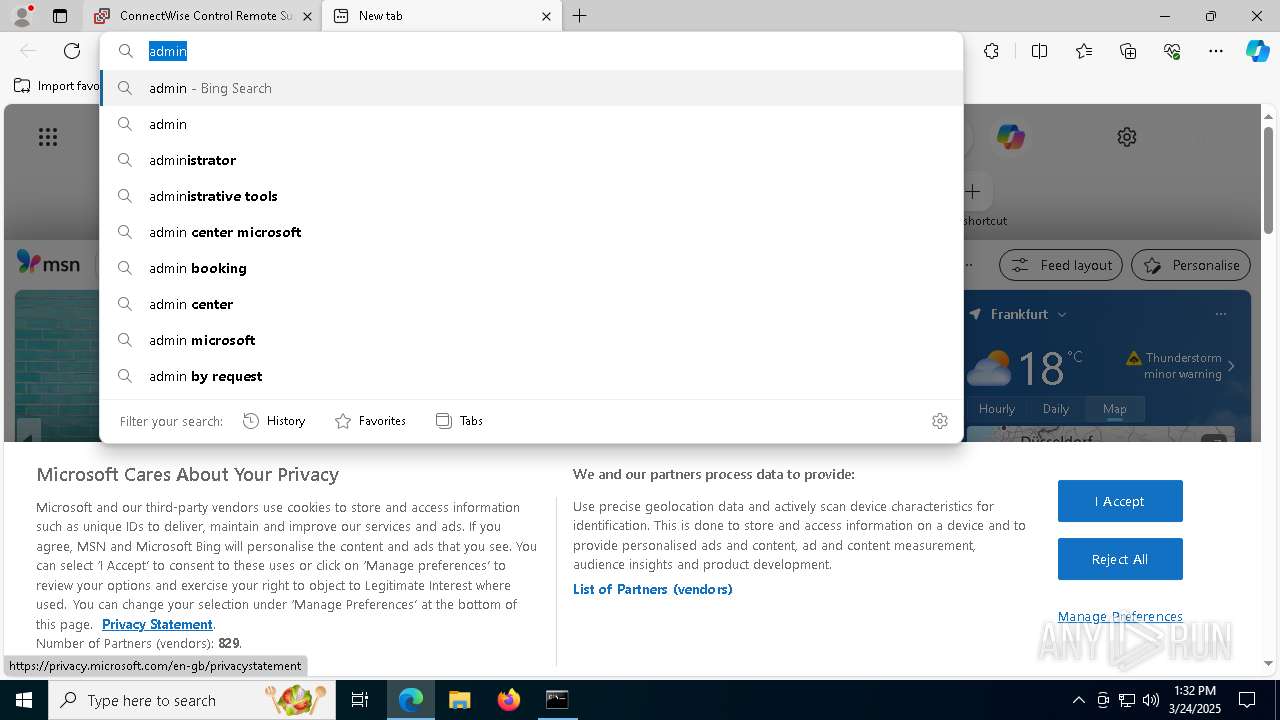
Task: Open the Edge profile avatar icon
Action: coord(21,16)
